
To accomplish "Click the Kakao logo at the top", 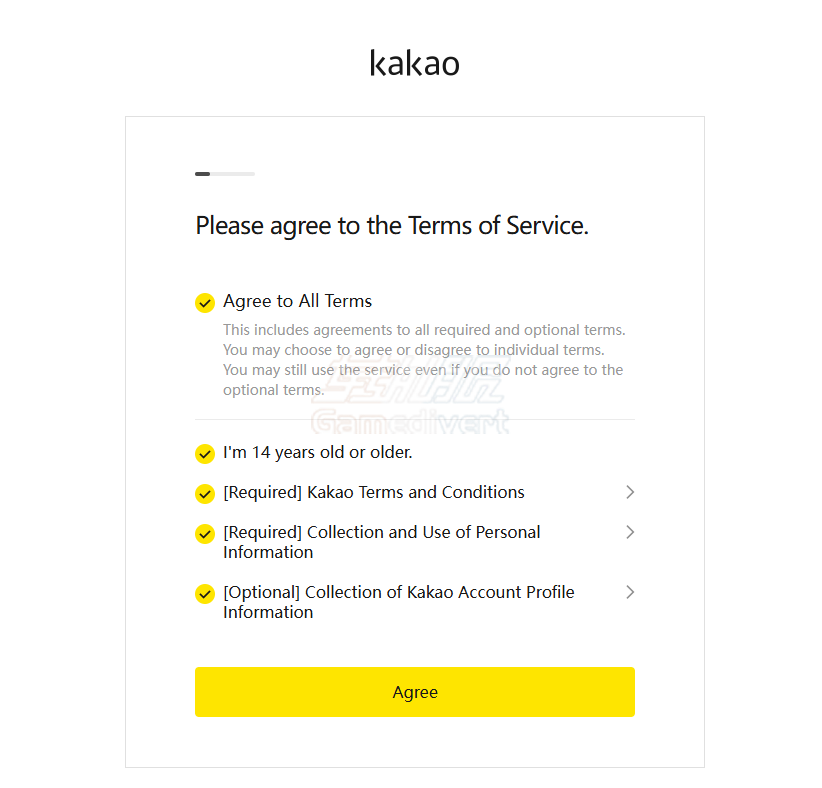I will pos(414,64).
